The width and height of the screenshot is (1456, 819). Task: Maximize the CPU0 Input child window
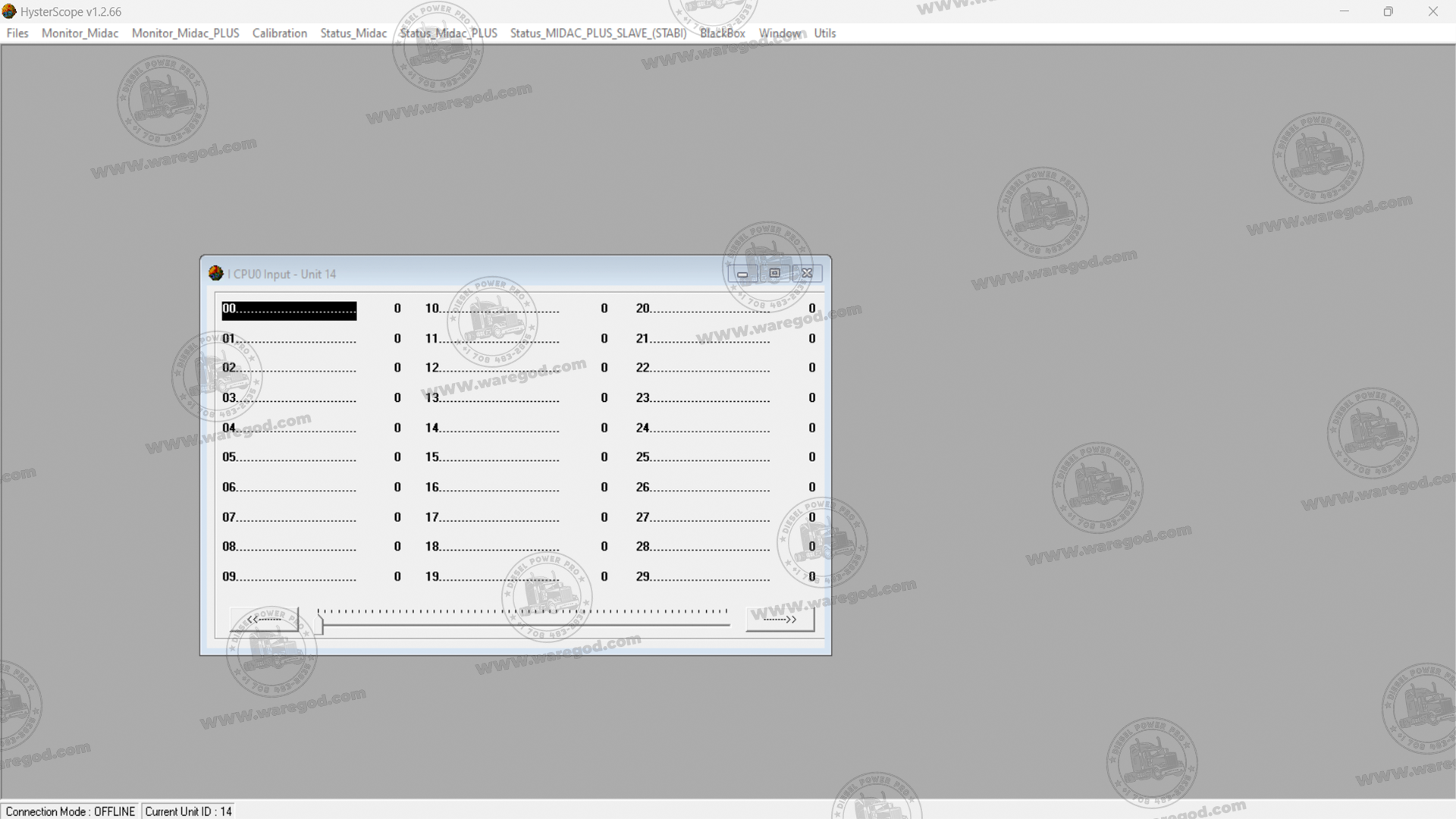click(774, 274)
